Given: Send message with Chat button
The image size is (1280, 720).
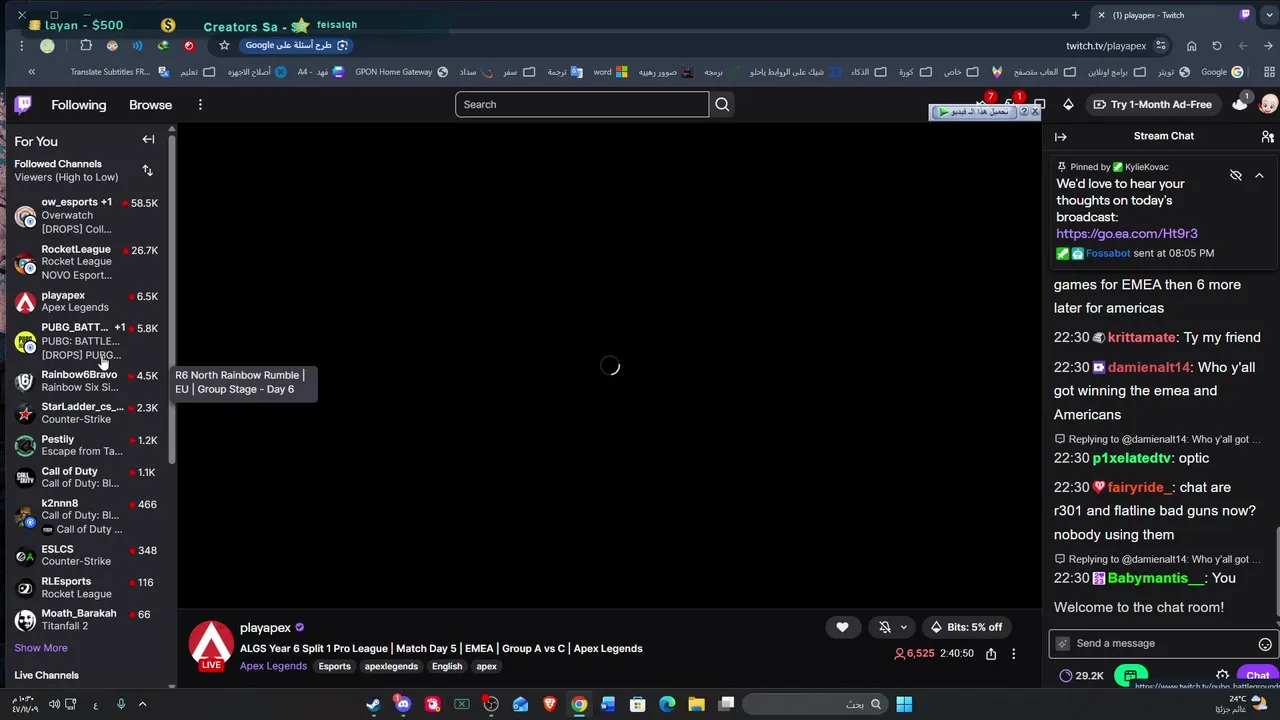Looking at the screenshot, I should click(x=1257, y=676).
